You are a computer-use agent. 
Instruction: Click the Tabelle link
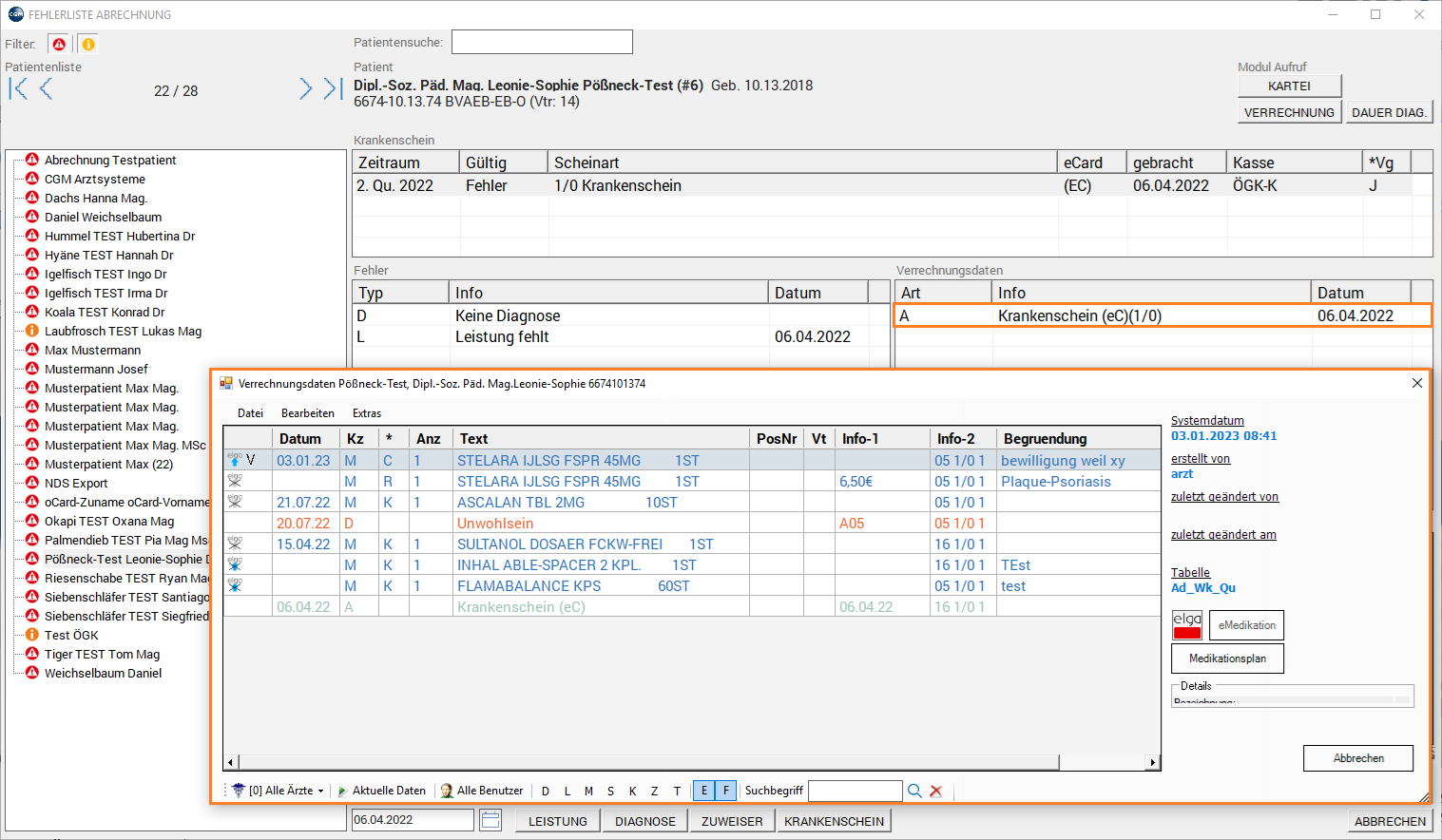coord(1190,572)
